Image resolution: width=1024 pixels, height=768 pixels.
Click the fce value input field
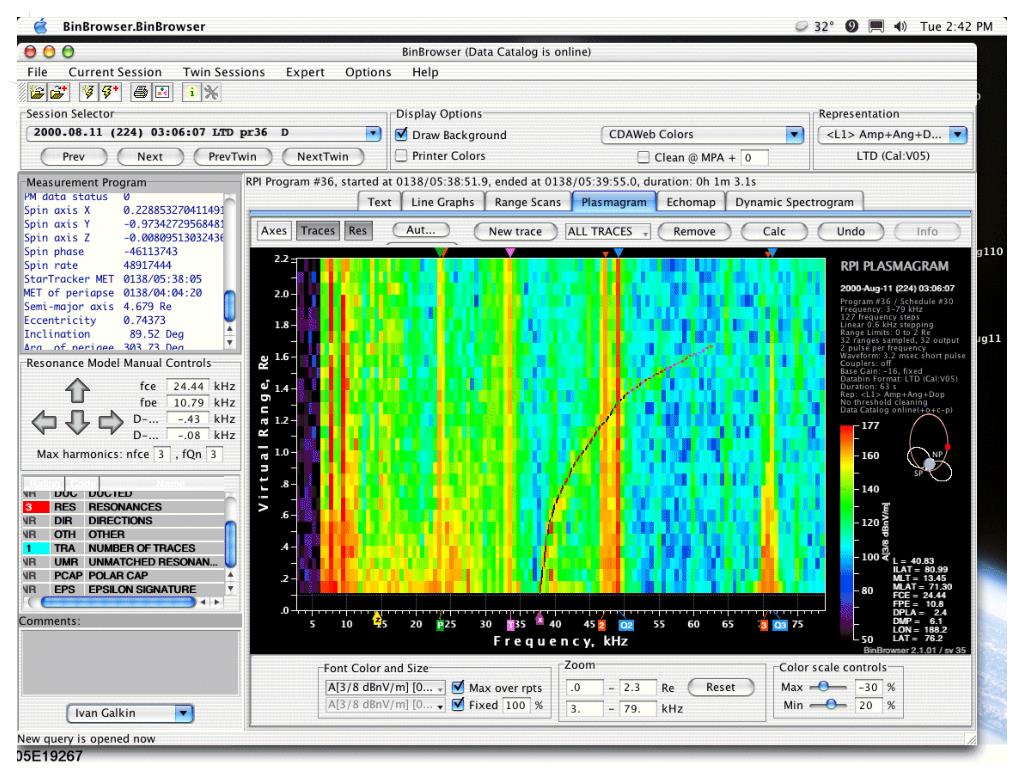tap(187, 386)
